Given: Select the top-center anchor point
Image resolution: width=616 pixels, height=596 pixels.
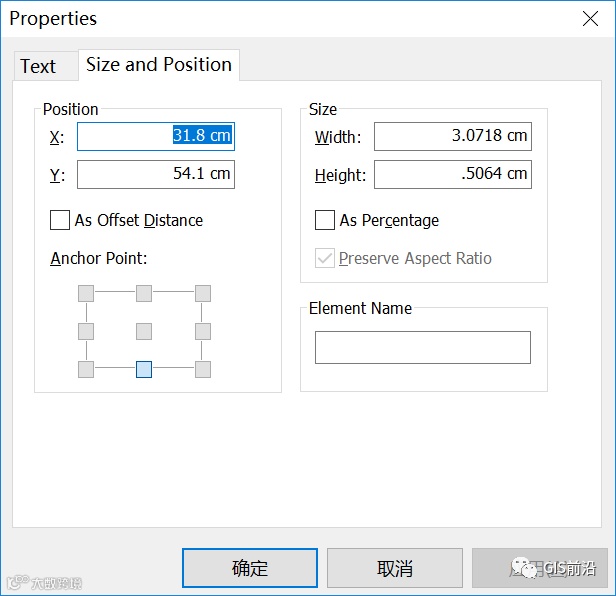Looking at the screenshot, I should coord(144,293).
